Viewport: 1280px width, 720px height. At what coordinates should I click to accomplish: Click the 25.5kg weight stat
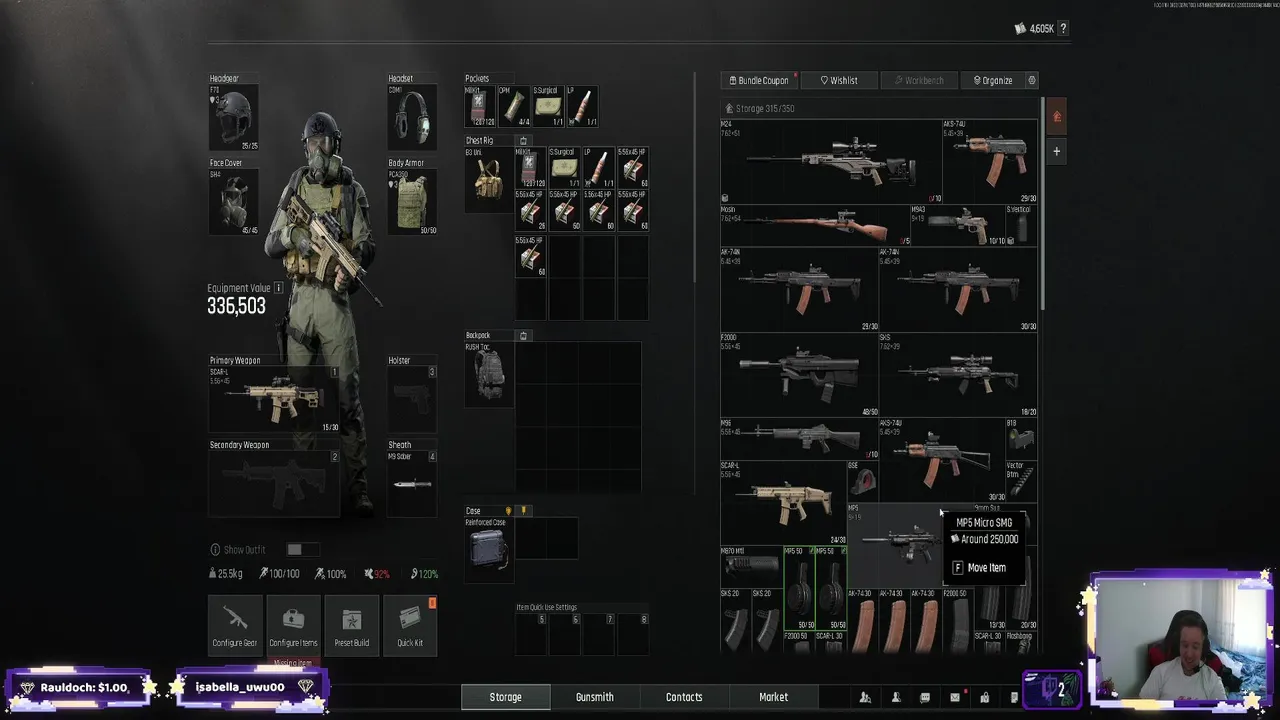click(x=226, y=574)
